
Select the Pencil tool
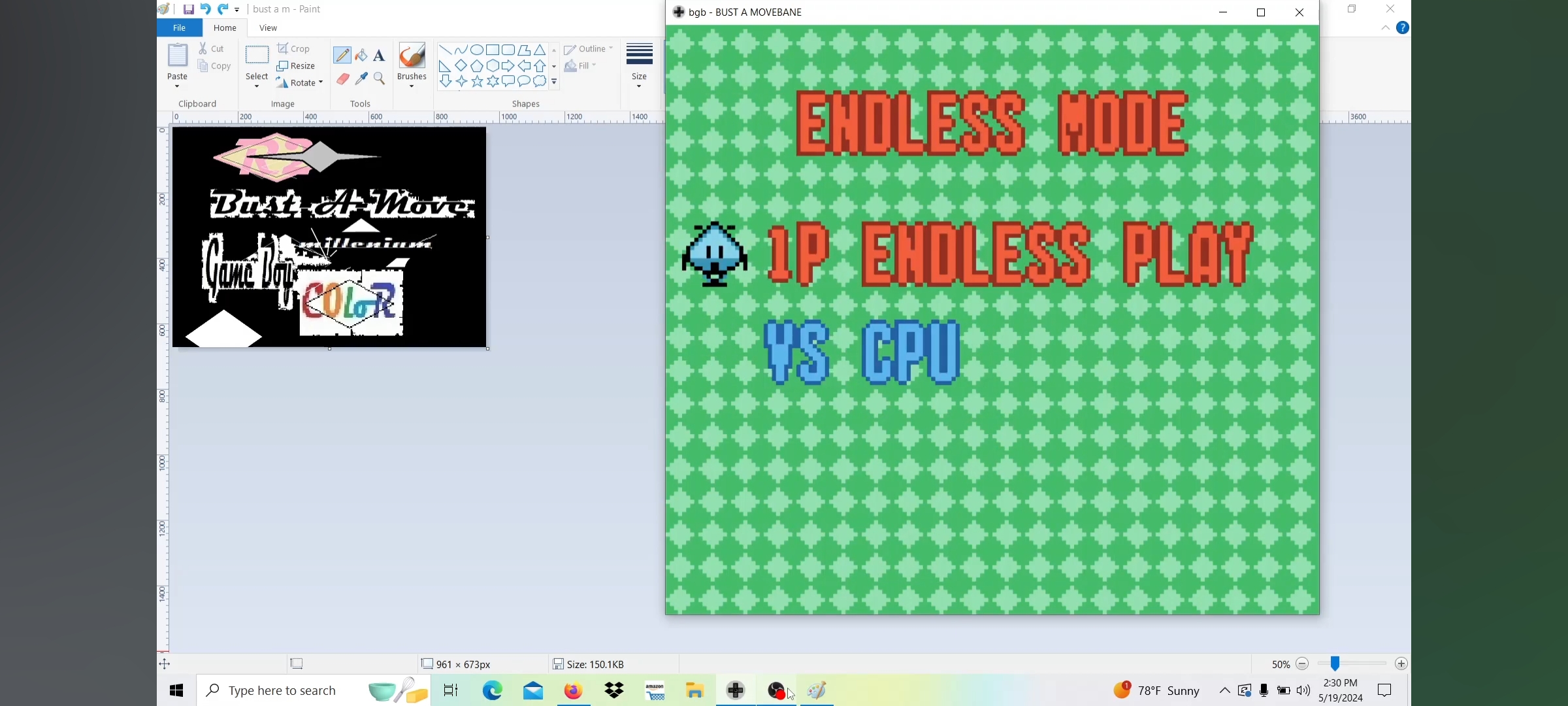click(x=342, y=55)
